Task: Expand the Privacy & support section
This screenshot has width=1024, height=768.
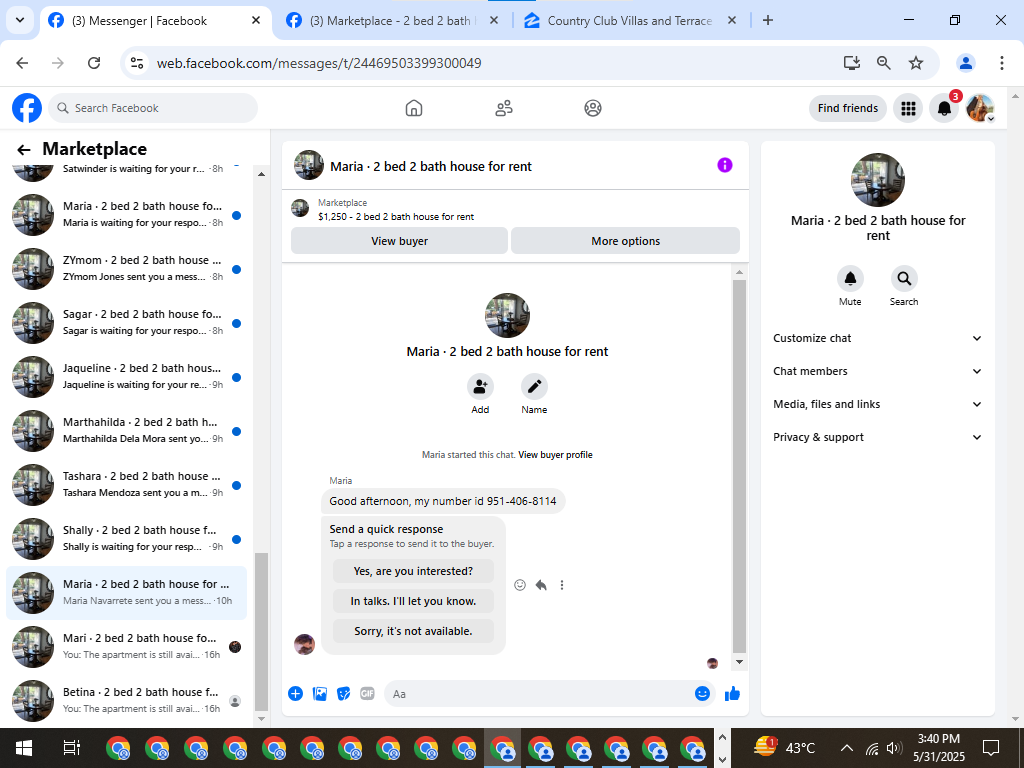Action: pos(878,438)
